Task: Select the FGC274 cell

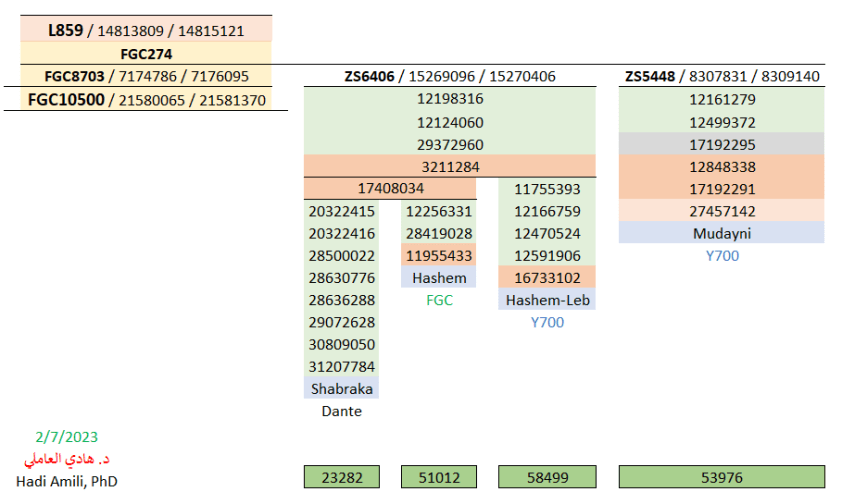Action: tap(146, 54)
